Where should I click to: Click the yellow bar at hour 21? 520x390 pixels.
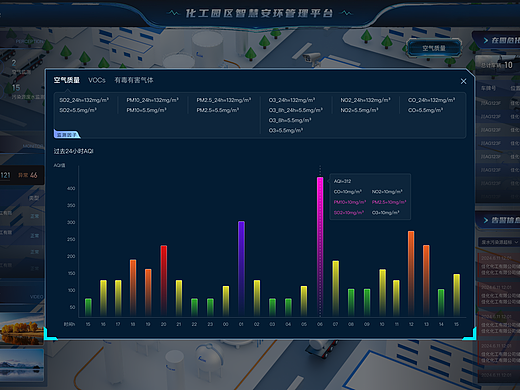click(x=179, y=298)
